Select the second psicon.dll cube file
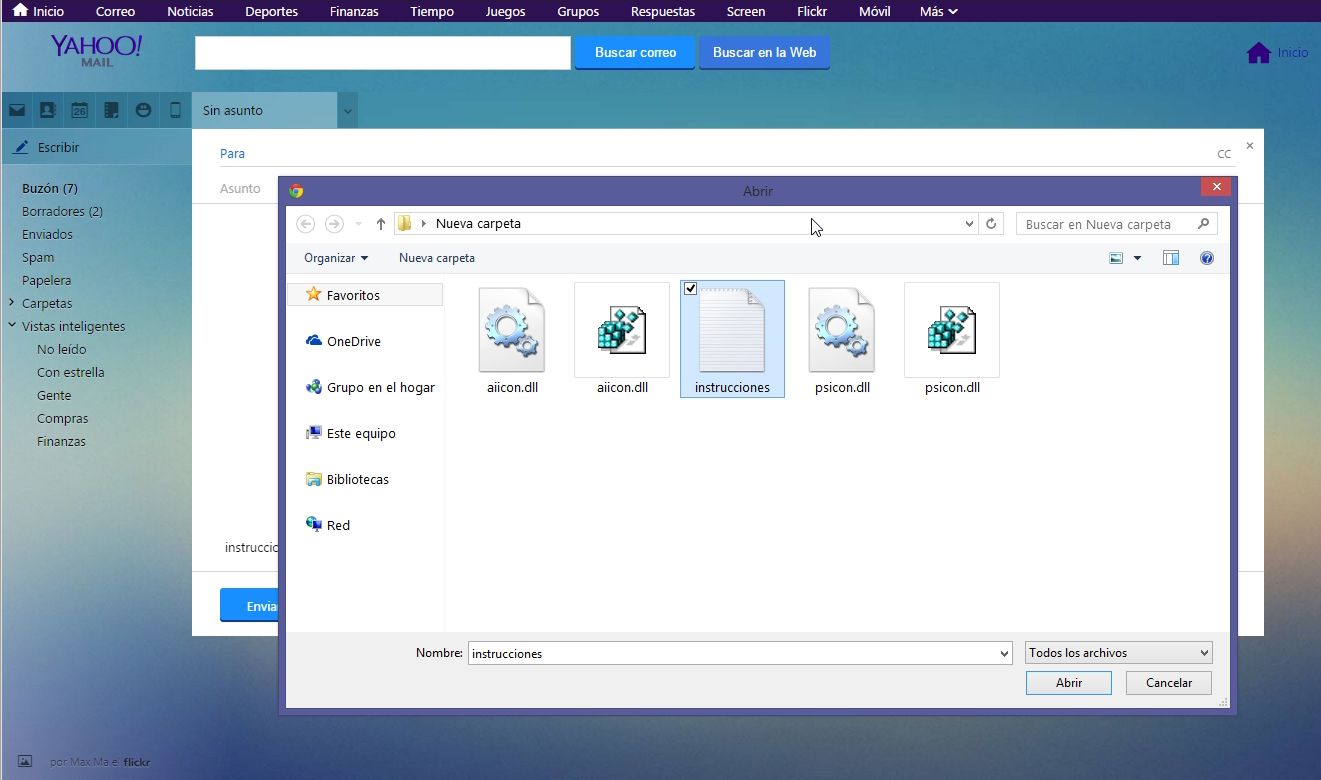The image size is (1321, 780). click(952, 340)
